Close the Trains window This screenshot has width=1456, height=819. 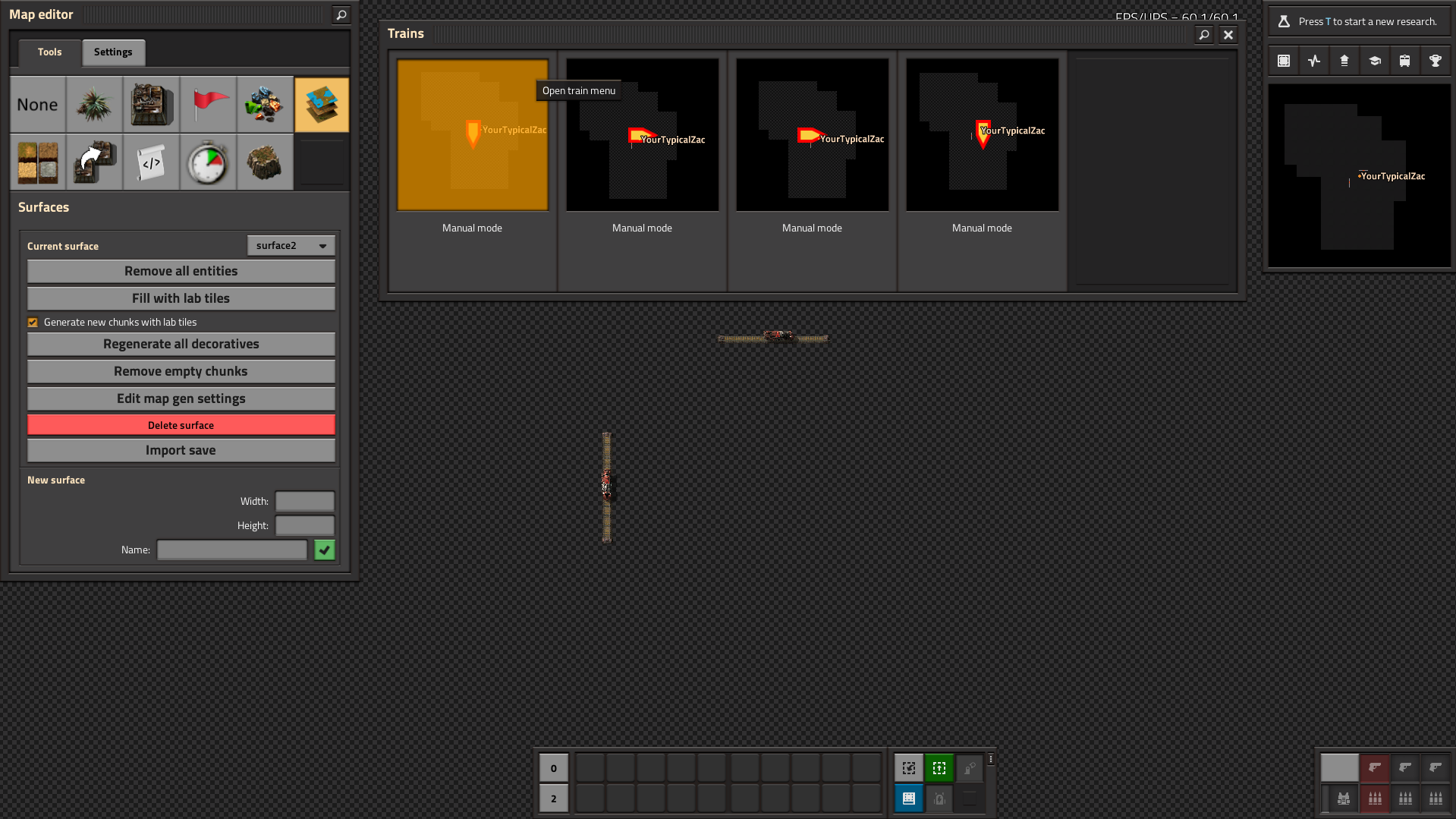[x=1228, y=34]
